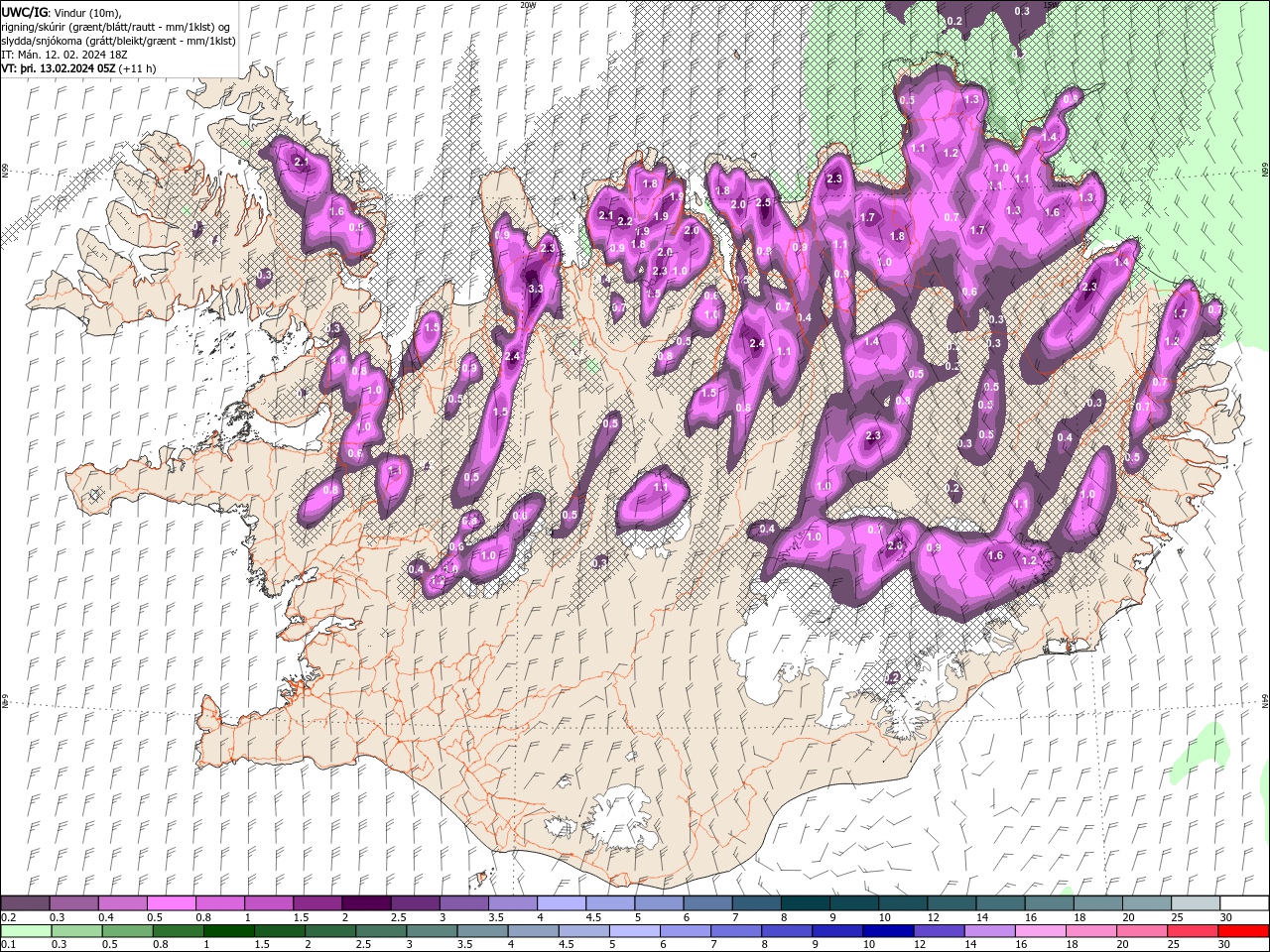Click the 18 label in the lower legend

(x=1073, y=944)
